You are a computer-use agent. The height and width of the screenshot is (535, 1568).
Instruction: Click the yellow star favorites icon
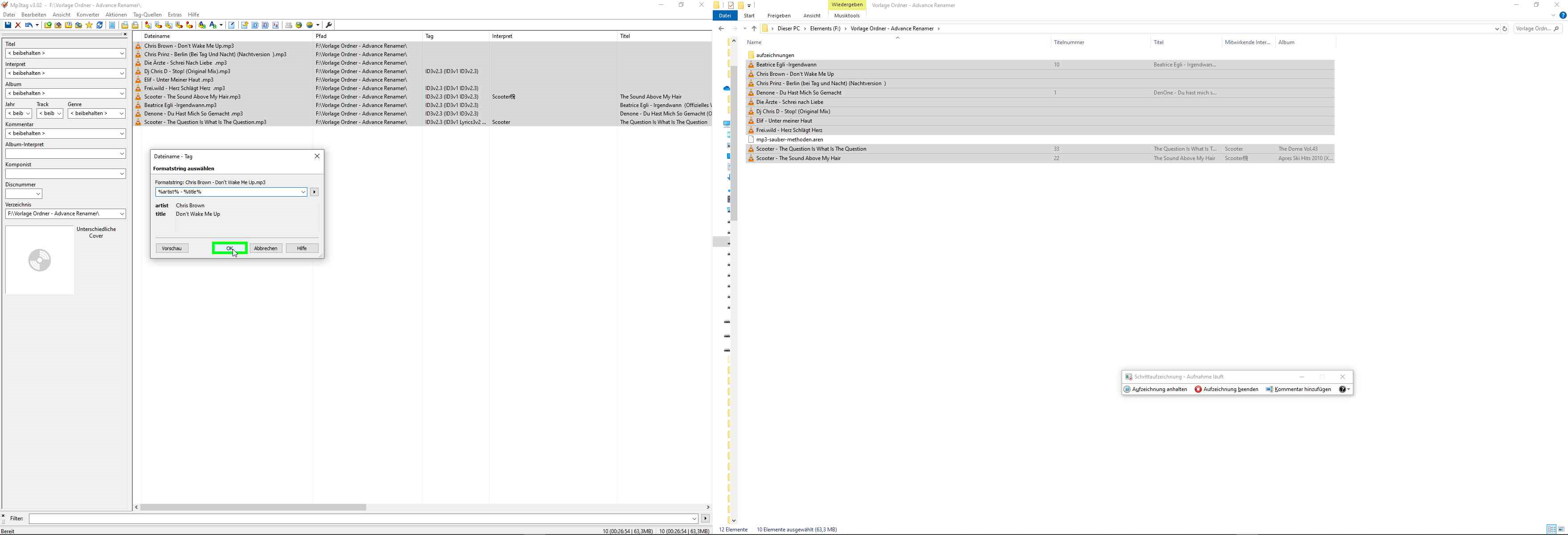89,25
